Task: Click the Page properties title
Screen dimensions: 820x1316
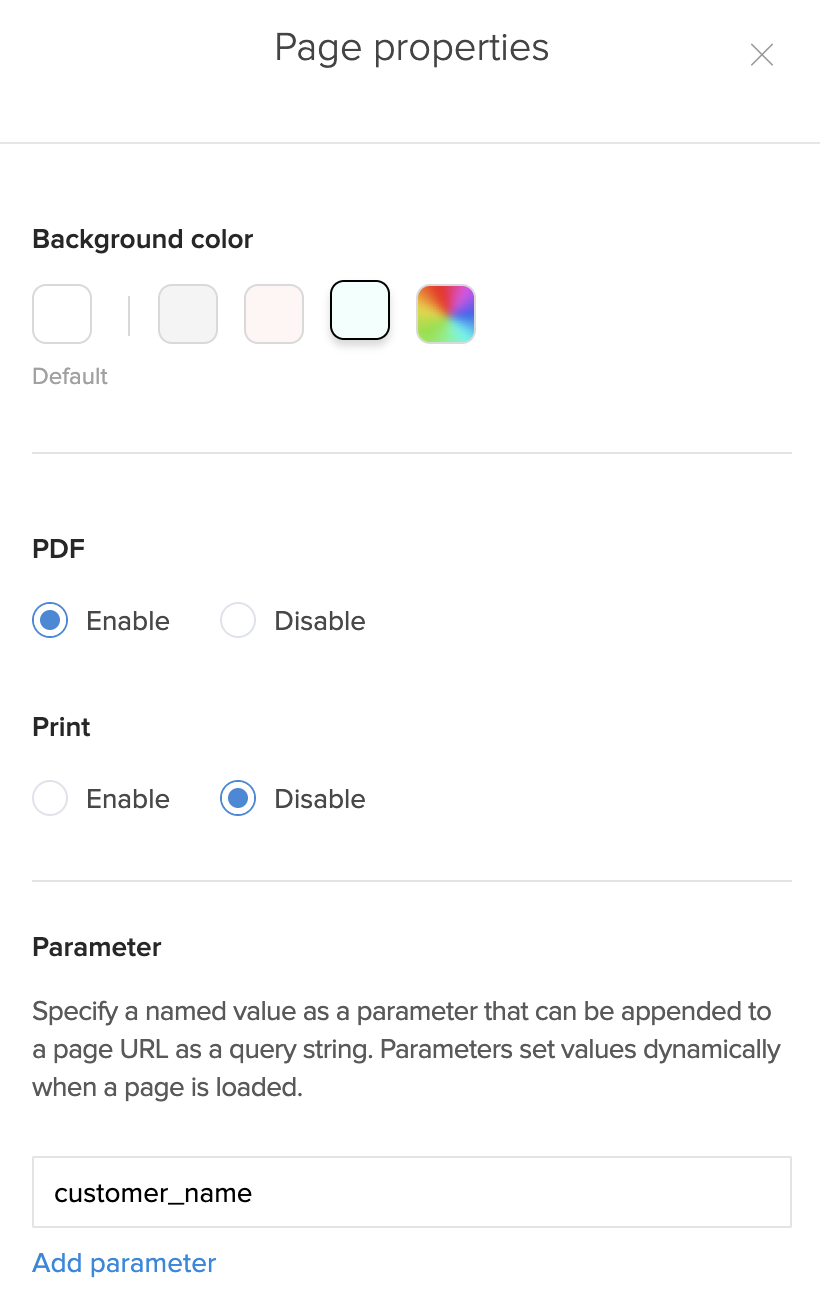Action: point(412,48)
